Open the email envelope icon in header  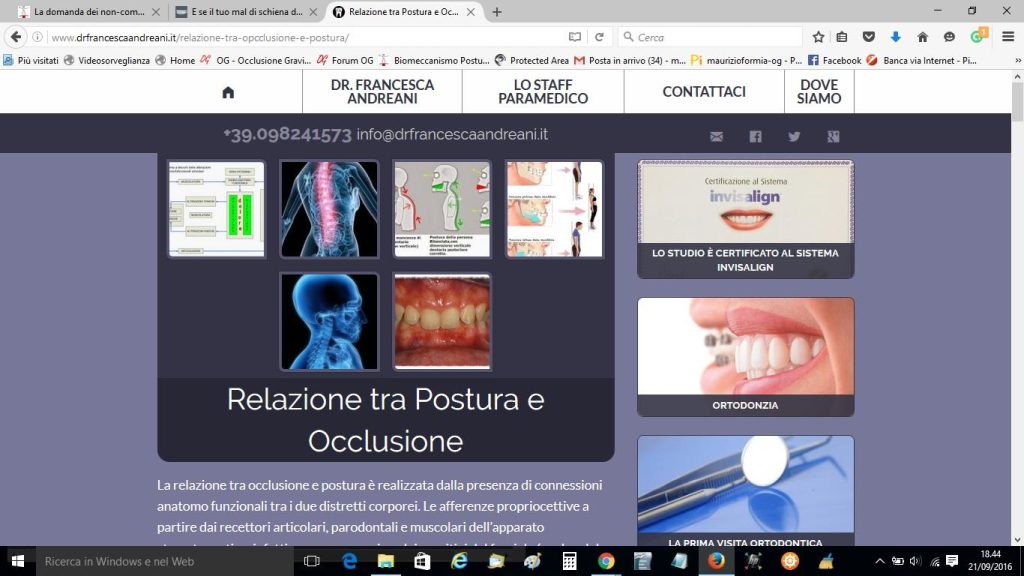[716, 137]
